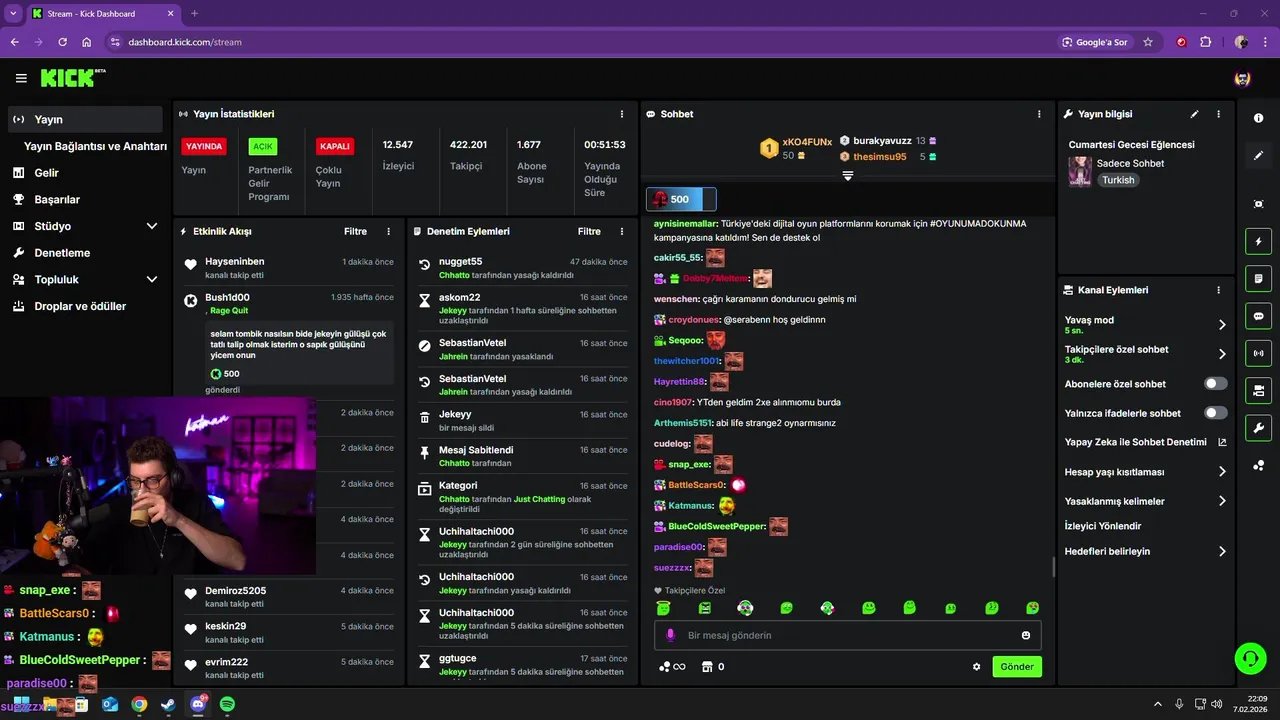Bookmark page with star icon
The height and width of the screenshot is (720, 1280).
click(1148, 42)
